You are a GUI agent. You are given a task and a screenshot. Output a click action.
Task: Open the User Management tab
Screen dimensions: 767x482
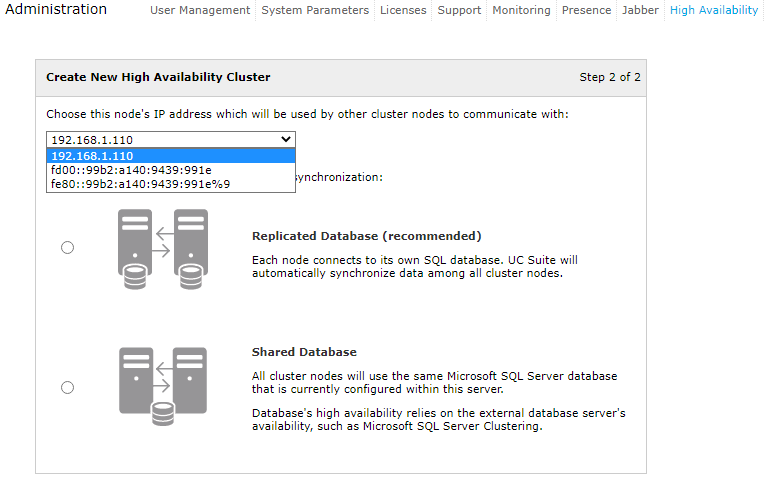[200, 10]
